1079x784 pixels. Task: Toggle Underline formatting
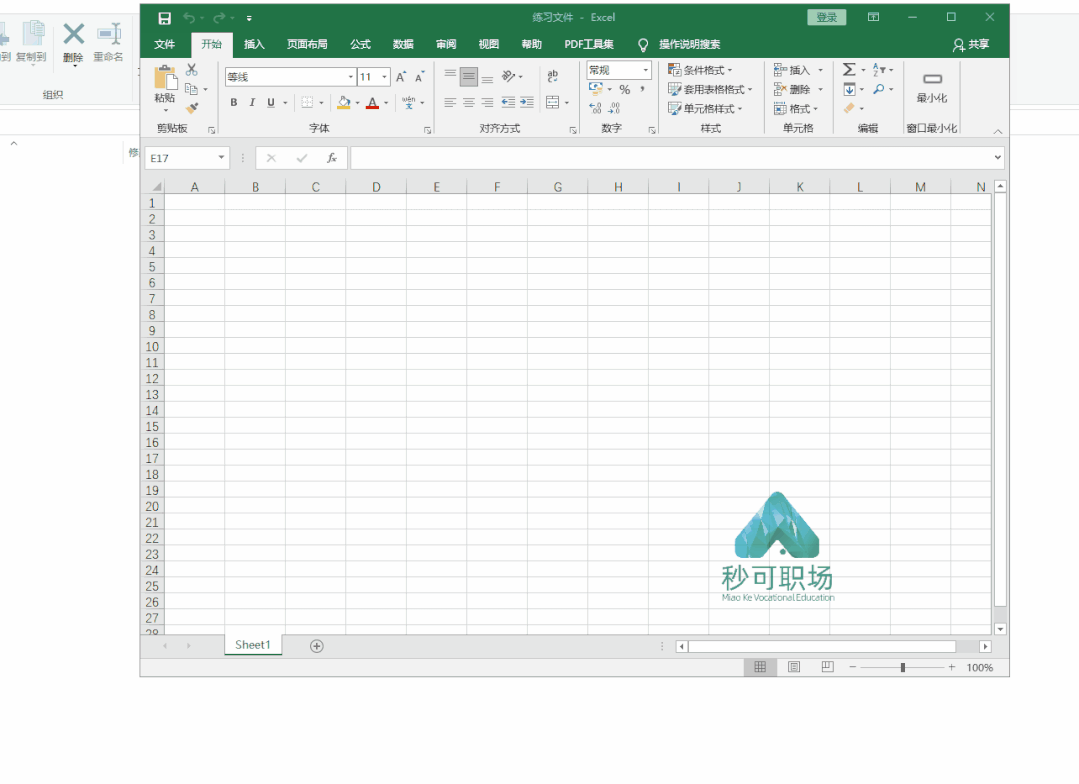[x=270, y=103]
